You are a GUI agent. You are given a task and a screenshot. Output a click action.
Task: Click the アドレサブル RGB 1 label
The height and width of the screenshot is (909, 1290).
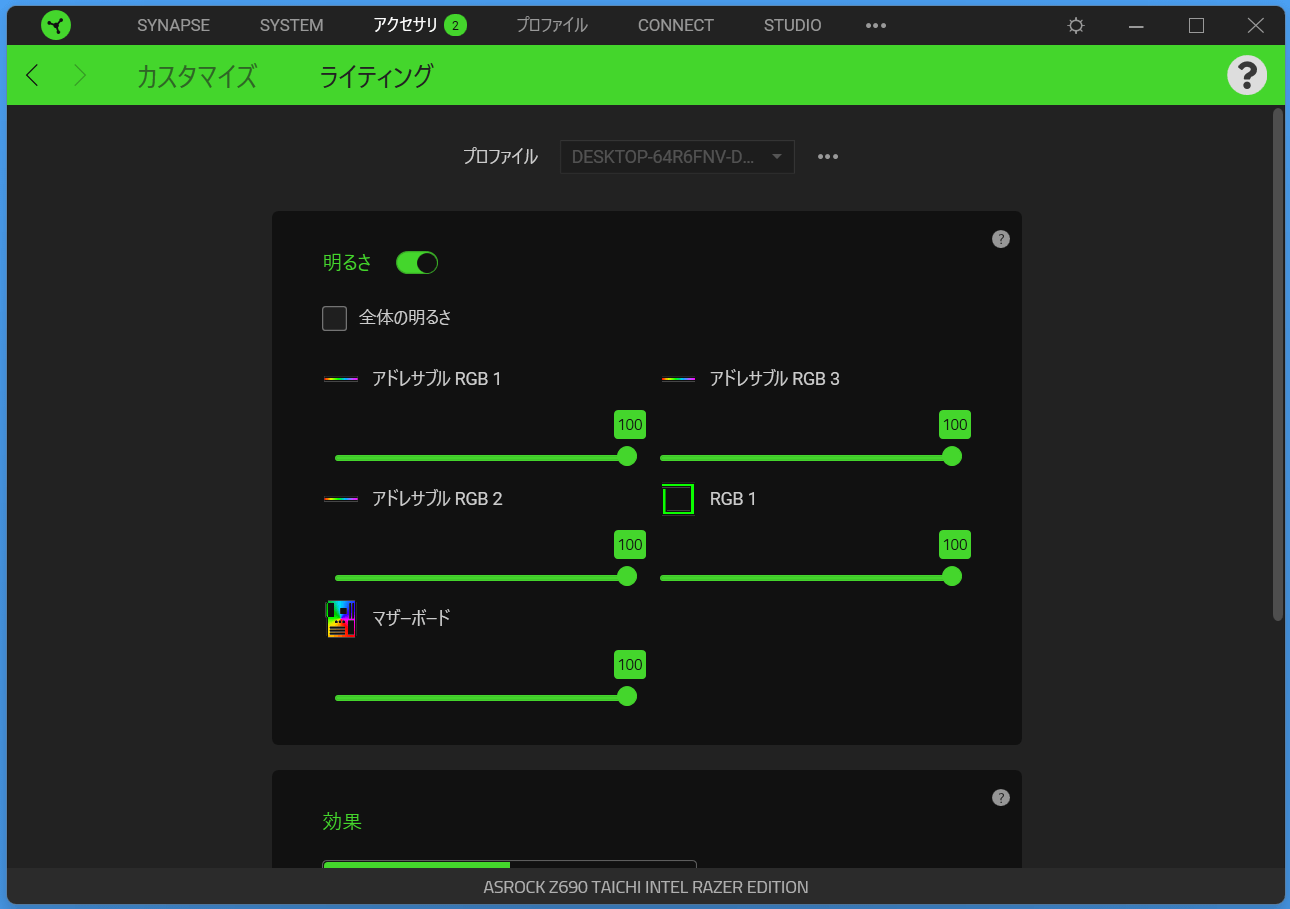(437, 379)
